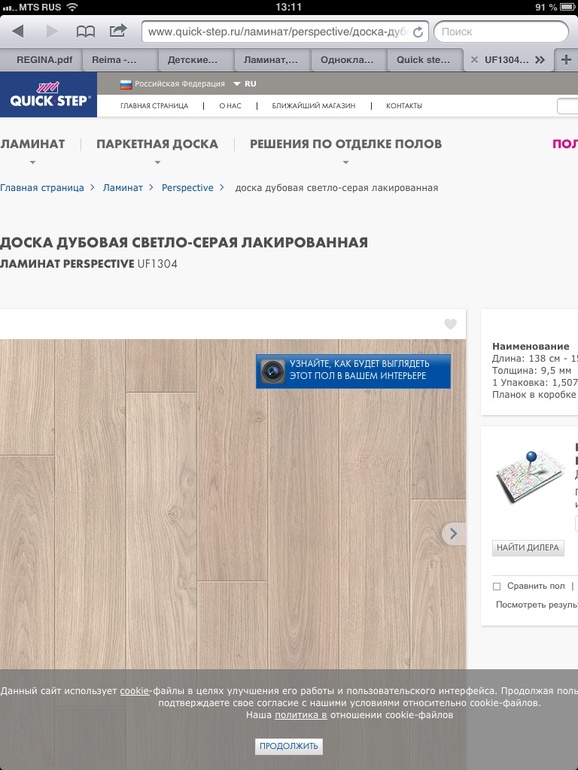Close the UF1304 tab with X
Viewport: 578px width, 770px height.
474,60
